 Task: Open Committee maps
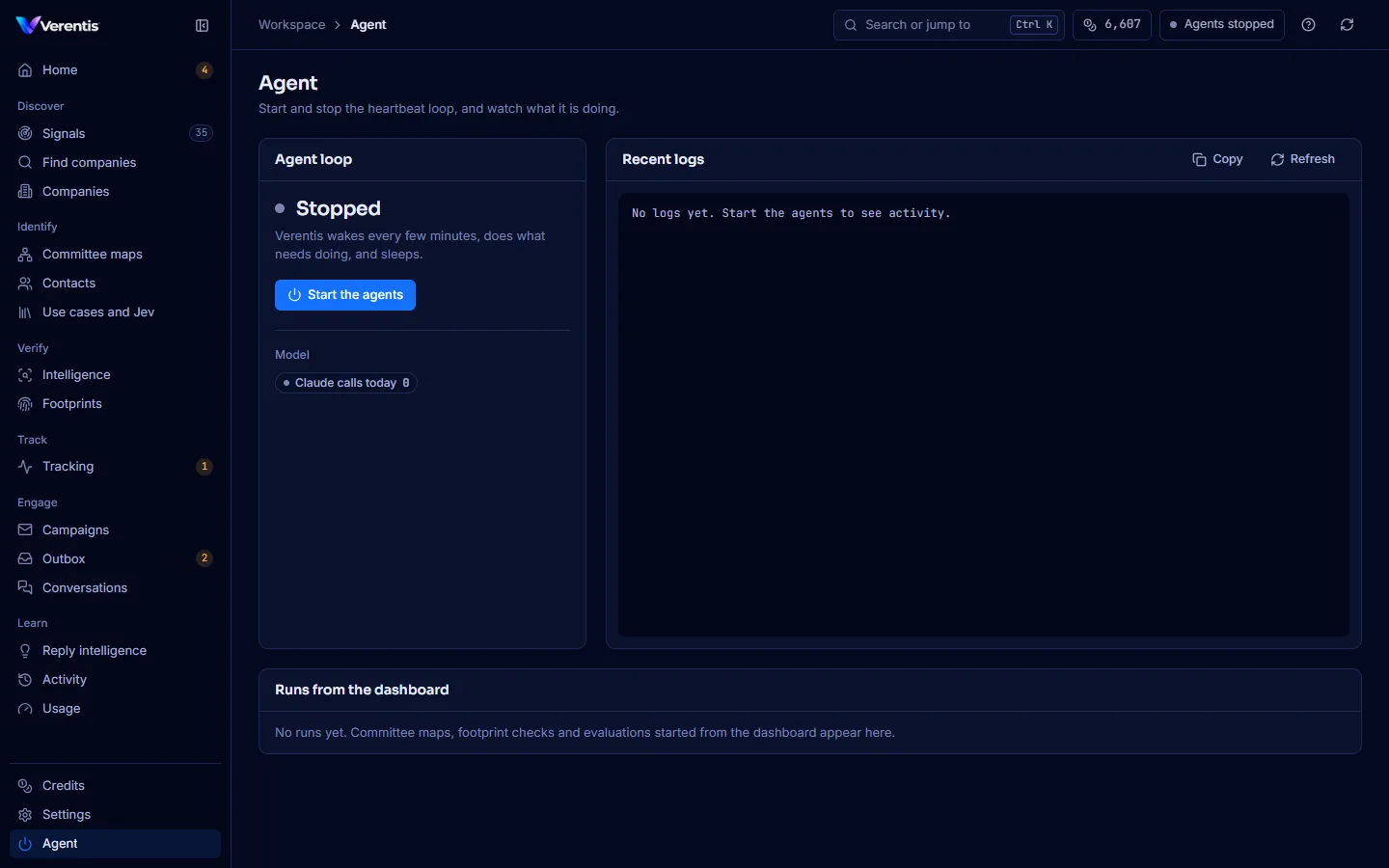pyautogui.click(x=115, y=255)
